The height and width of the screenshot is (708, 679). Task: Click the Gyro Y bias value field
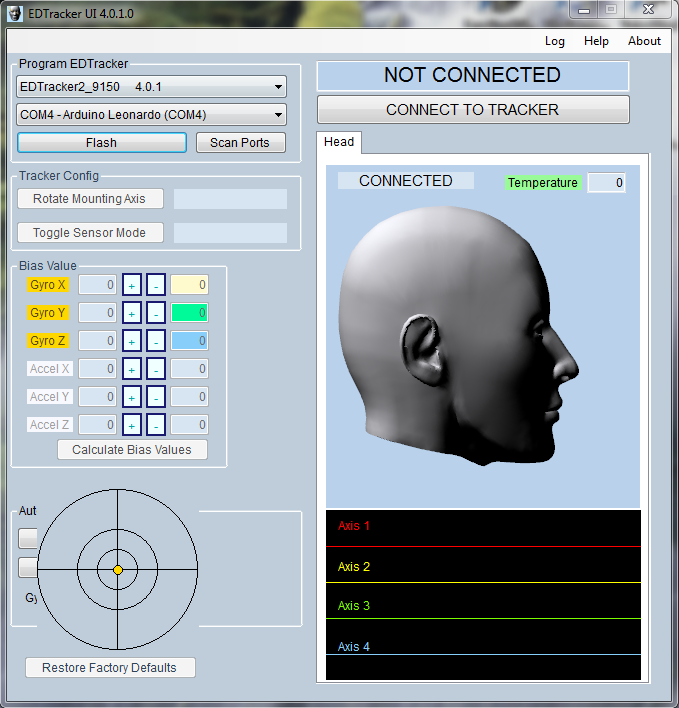pyautogui.click(x=98, y=313)
